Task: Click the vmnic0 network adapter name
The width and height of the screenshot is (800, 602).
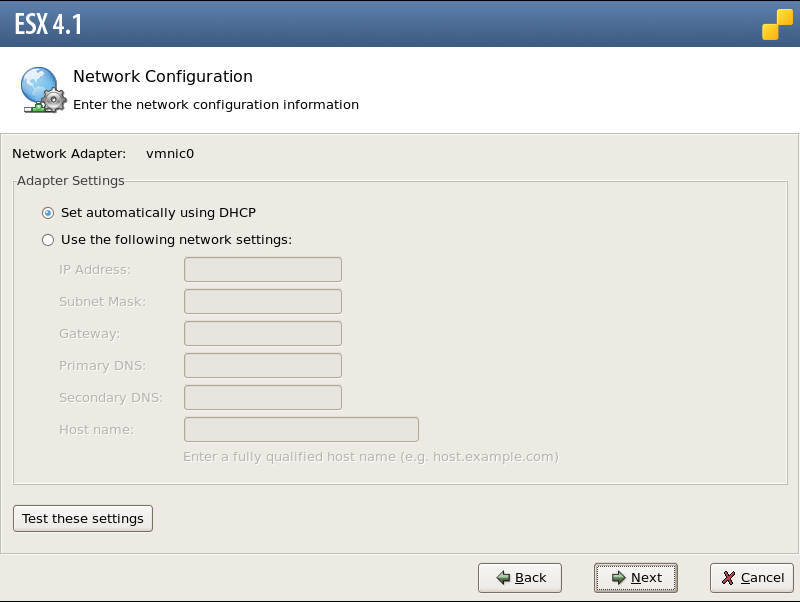Action: tap(170, 154)
